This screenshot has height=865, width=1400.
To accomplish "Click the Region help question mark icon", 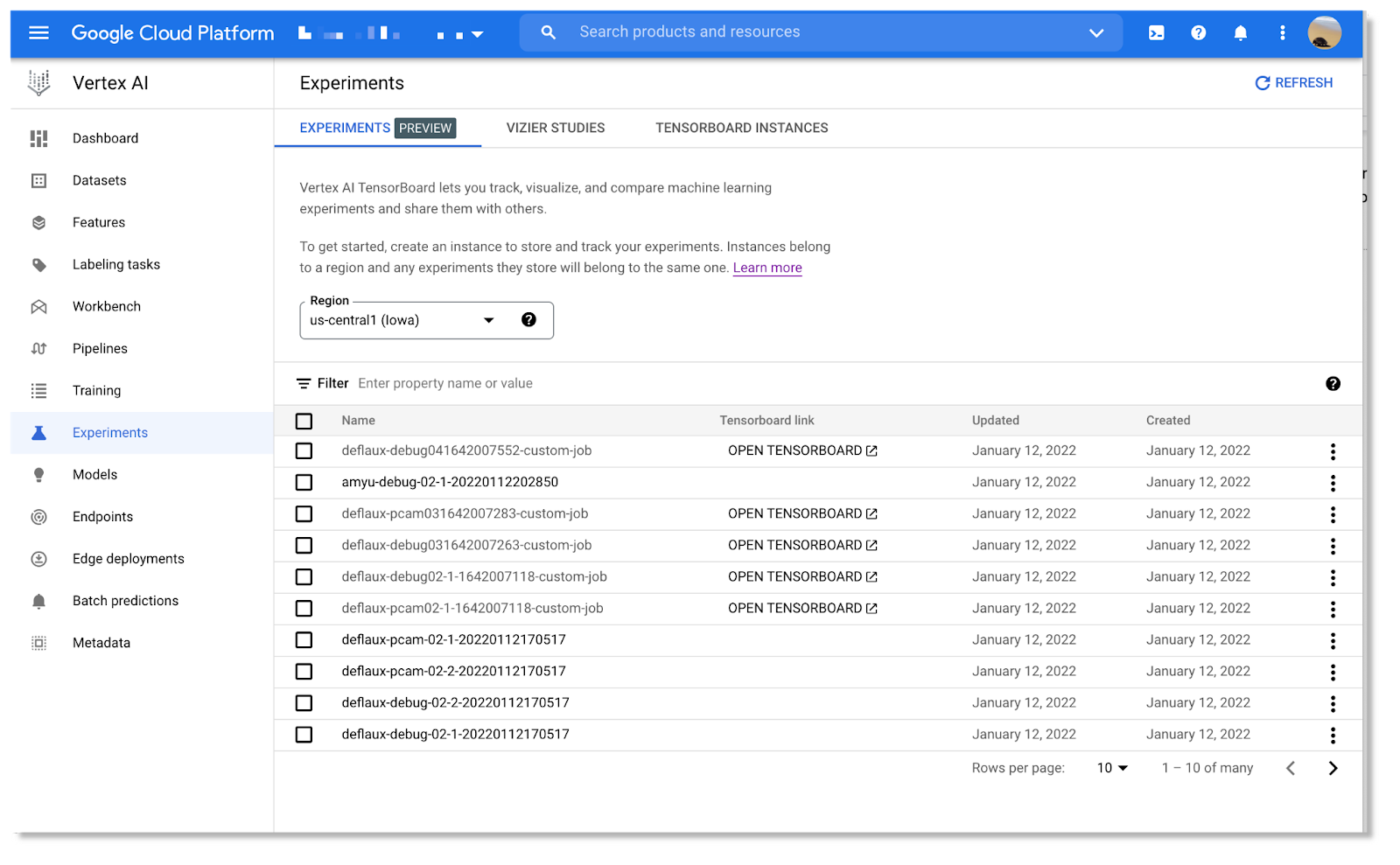I will coord(528,319).
